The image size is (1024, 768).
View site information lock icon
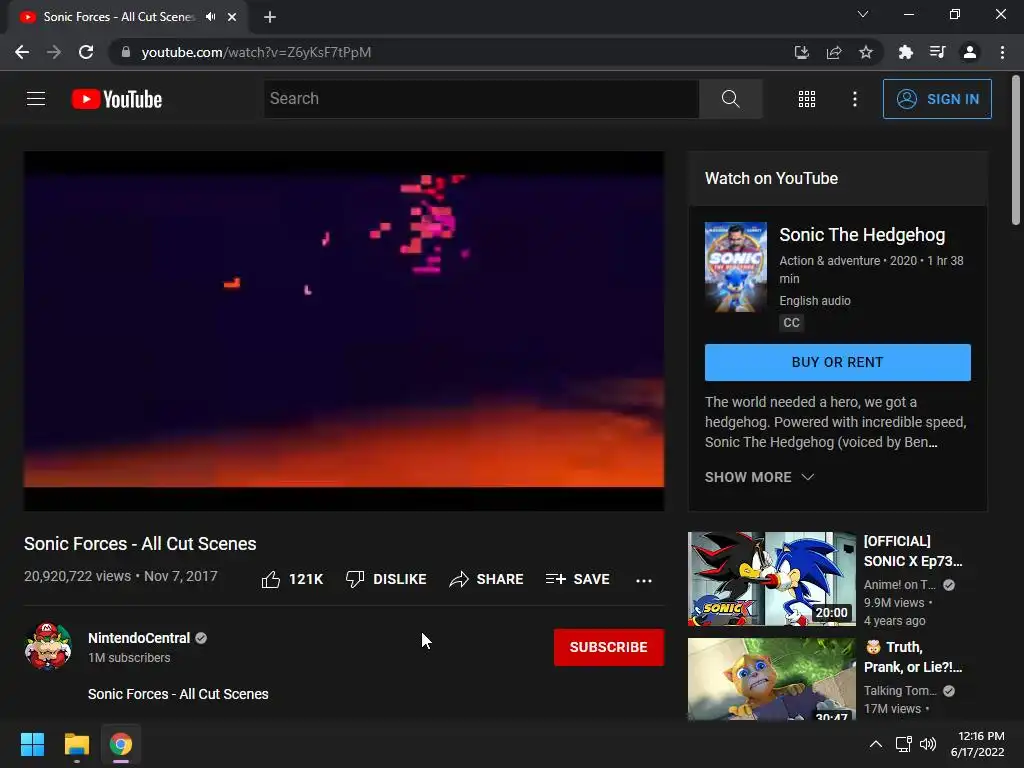pyautogui.click(x=126, y=52)
